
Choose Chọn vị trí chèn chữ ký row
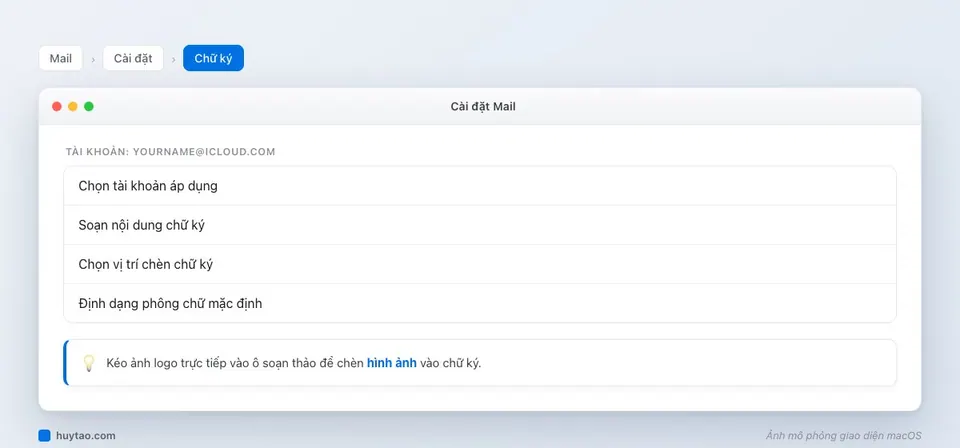(479, 264)
